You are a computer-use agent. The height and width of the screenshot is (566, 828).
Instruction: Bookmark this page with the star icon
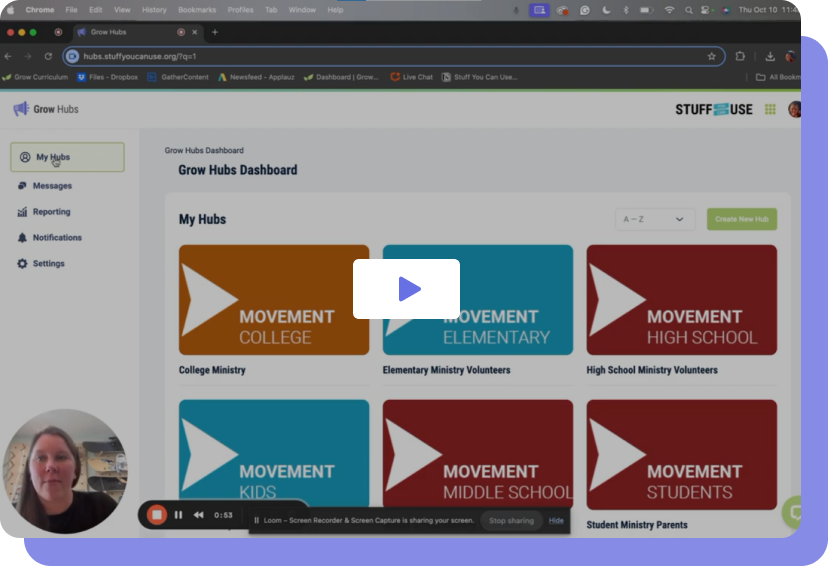[711, 56]
